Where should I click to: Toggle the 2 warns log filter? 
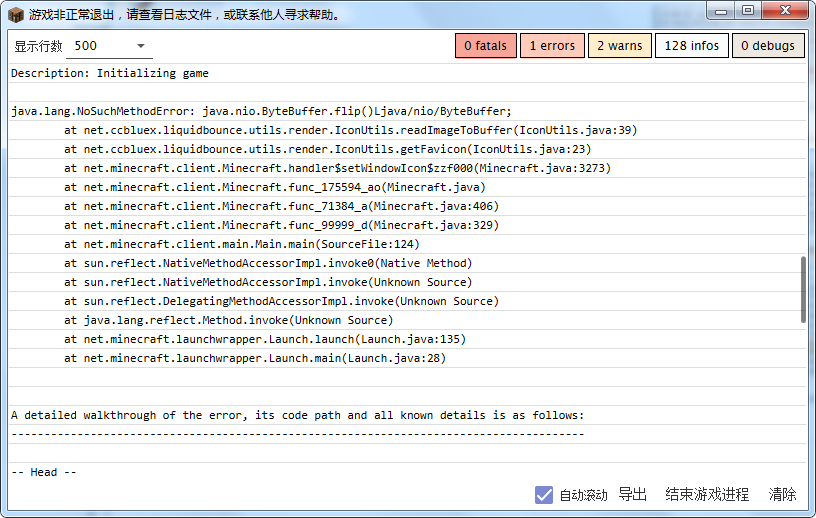[x=619, y=46]
